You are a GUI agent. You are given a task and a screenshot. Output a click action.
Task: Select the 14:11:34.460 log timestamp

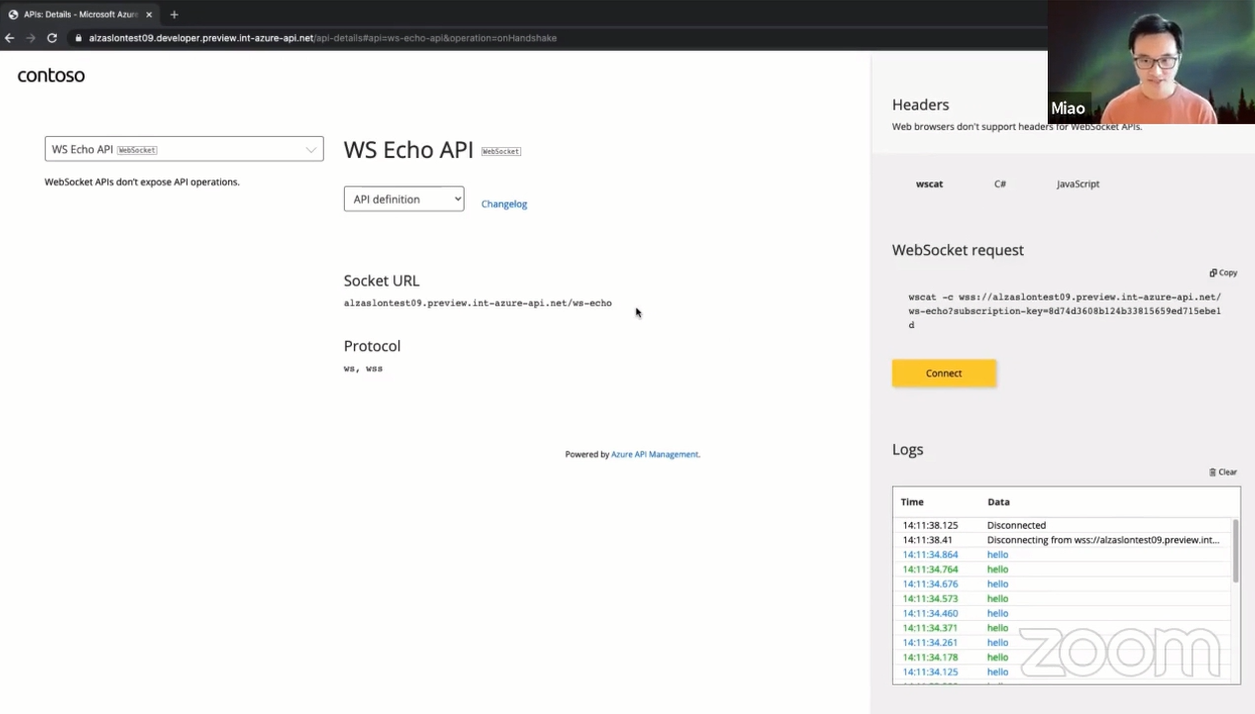click(x=930, y=613)
